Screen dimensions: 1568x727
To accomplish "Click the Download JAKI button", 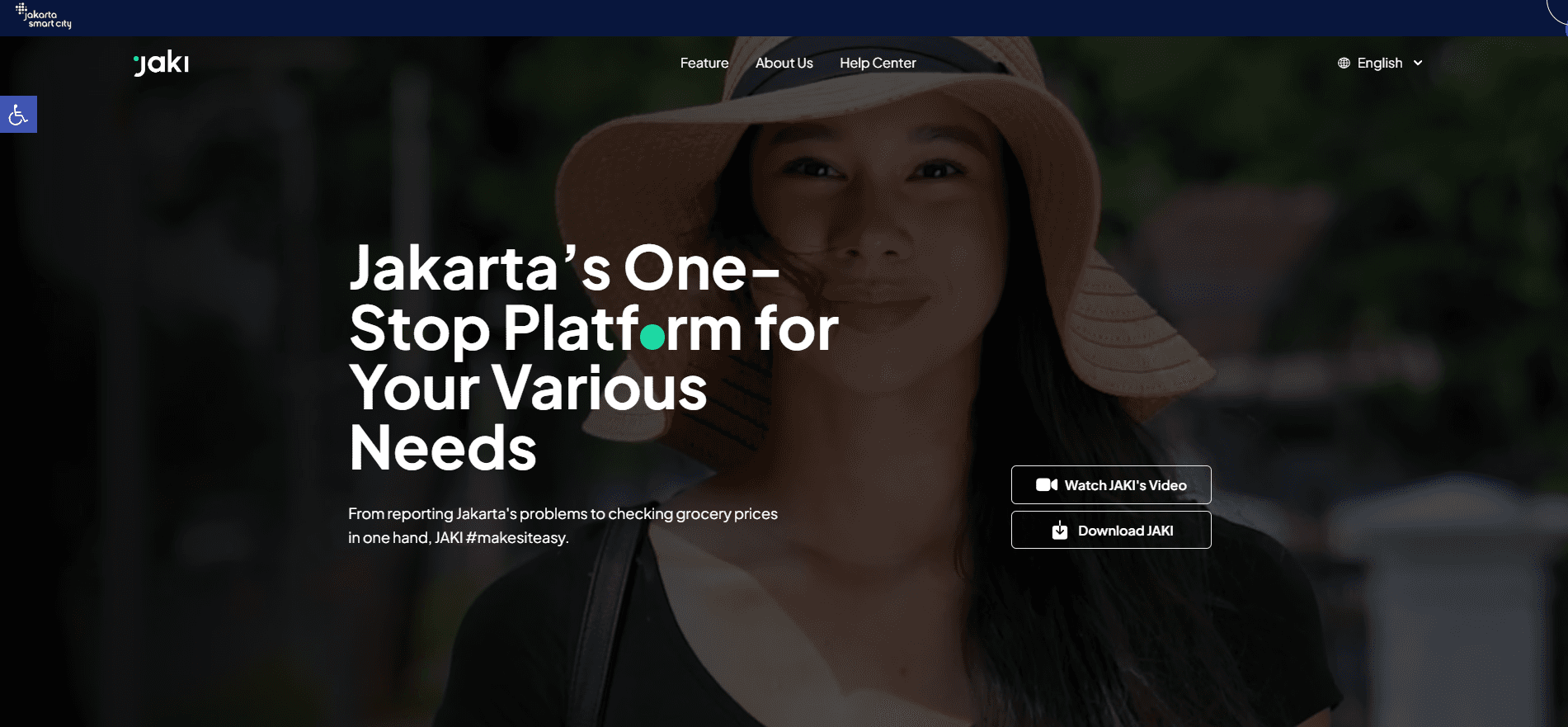I will pyautogui.click(x=1111, y=530).
